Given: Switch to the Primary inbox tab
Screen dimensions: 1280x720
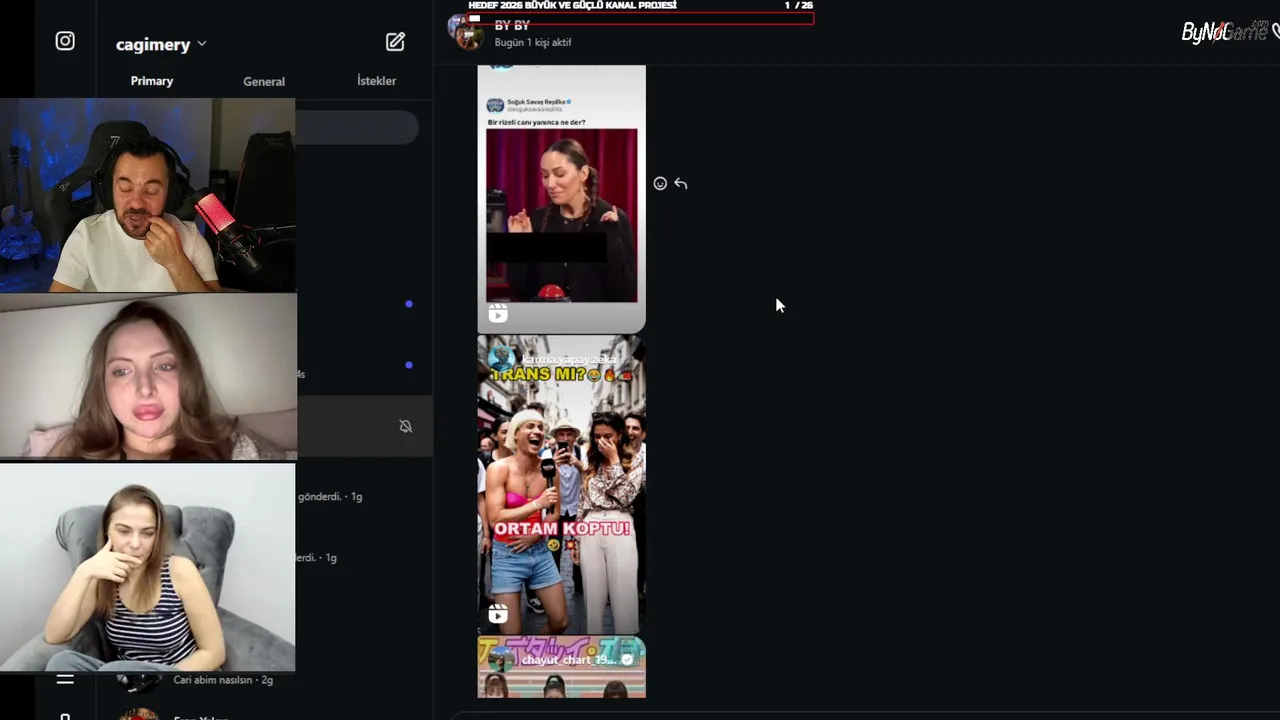Looking at the screenshot, I should [x=152, y=81].
